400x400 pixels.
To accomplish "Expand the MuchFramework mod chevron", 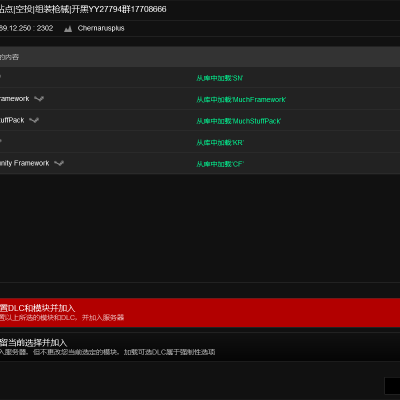I will pyautogui.click(x=39, y=99).
